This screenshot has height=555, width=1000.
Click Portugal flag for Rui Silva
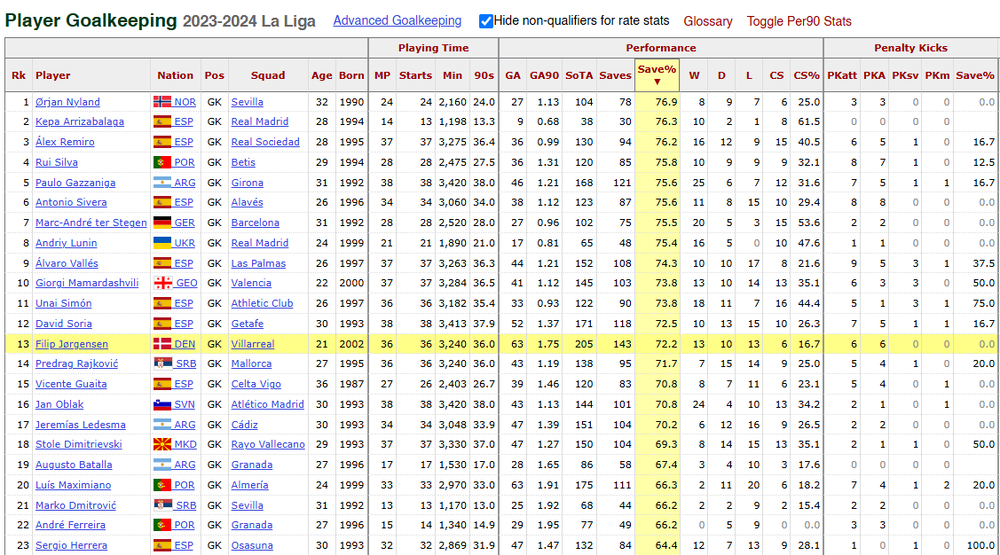point(162,162)
